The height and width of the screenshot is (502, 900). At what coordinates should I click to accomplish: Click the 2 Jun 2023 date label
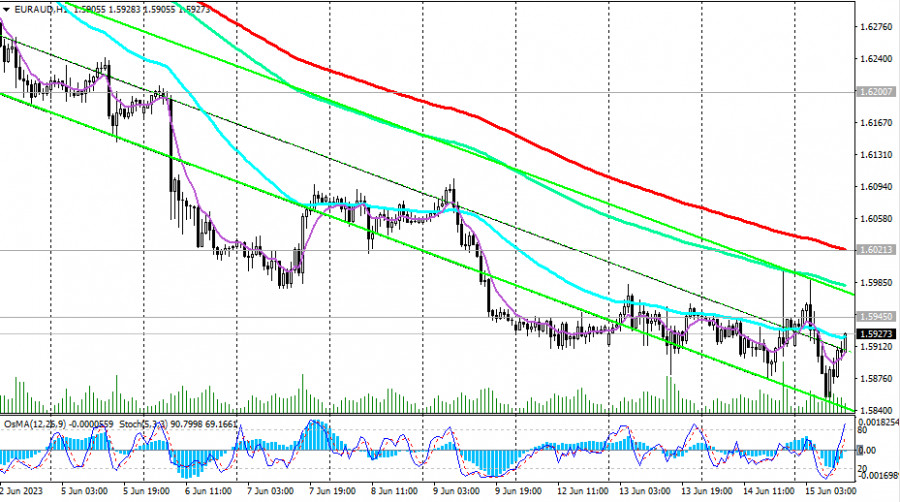pyautogui.click(x=21, y=491)
